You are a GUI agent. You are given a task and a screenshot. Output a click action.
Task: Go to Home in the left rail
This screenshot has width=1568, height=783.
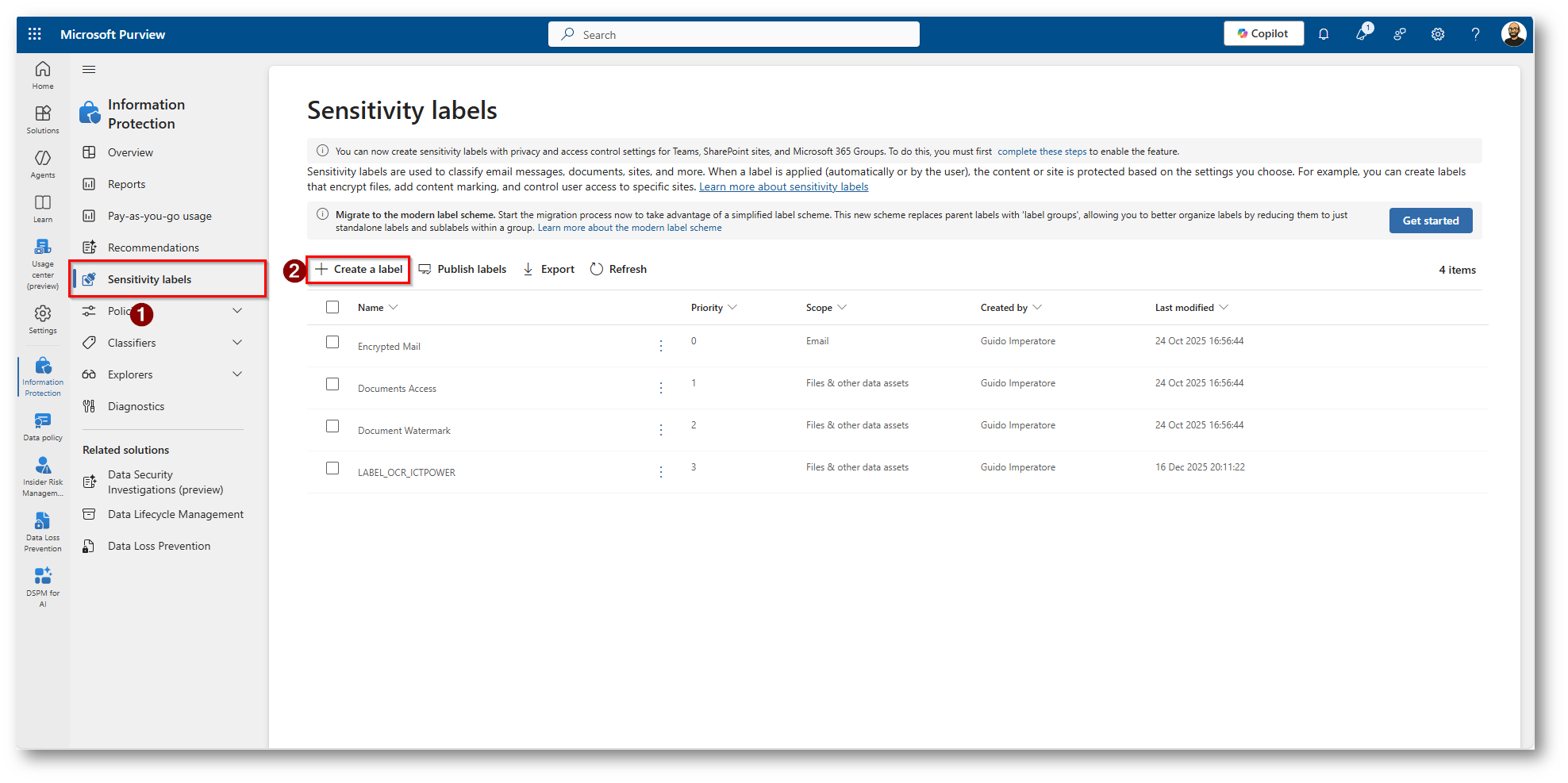point(43,75)
